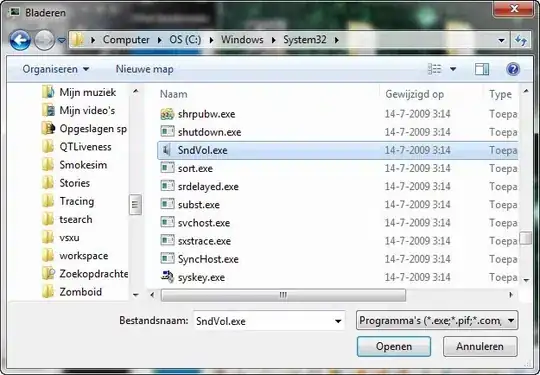Viewport: 540px width, 375px height.
Task: Open the Mijn muziek folder
Action: (x=79, y=92)
